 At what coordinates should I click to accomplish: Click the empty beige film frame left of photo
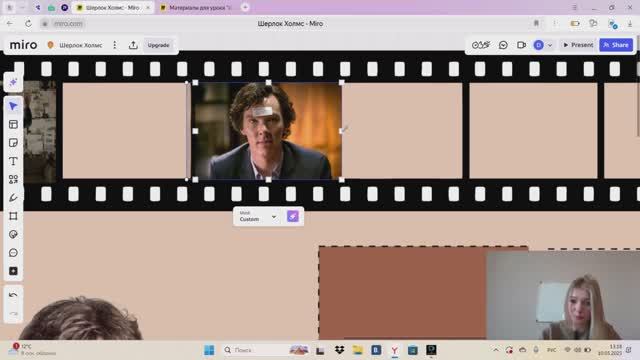[x=124, y=131]
